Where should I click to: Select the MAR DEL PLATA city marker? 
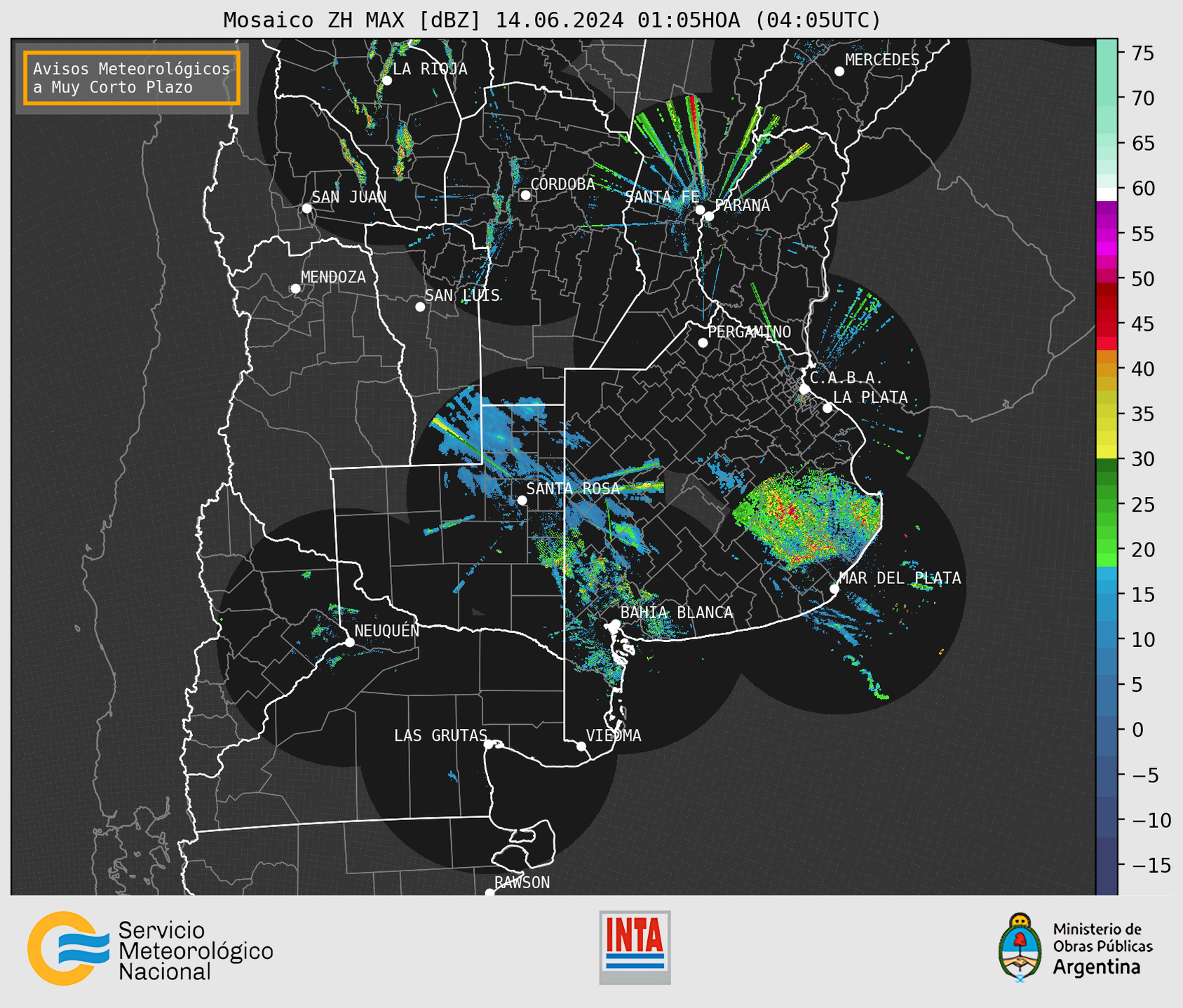click(834, 589)
